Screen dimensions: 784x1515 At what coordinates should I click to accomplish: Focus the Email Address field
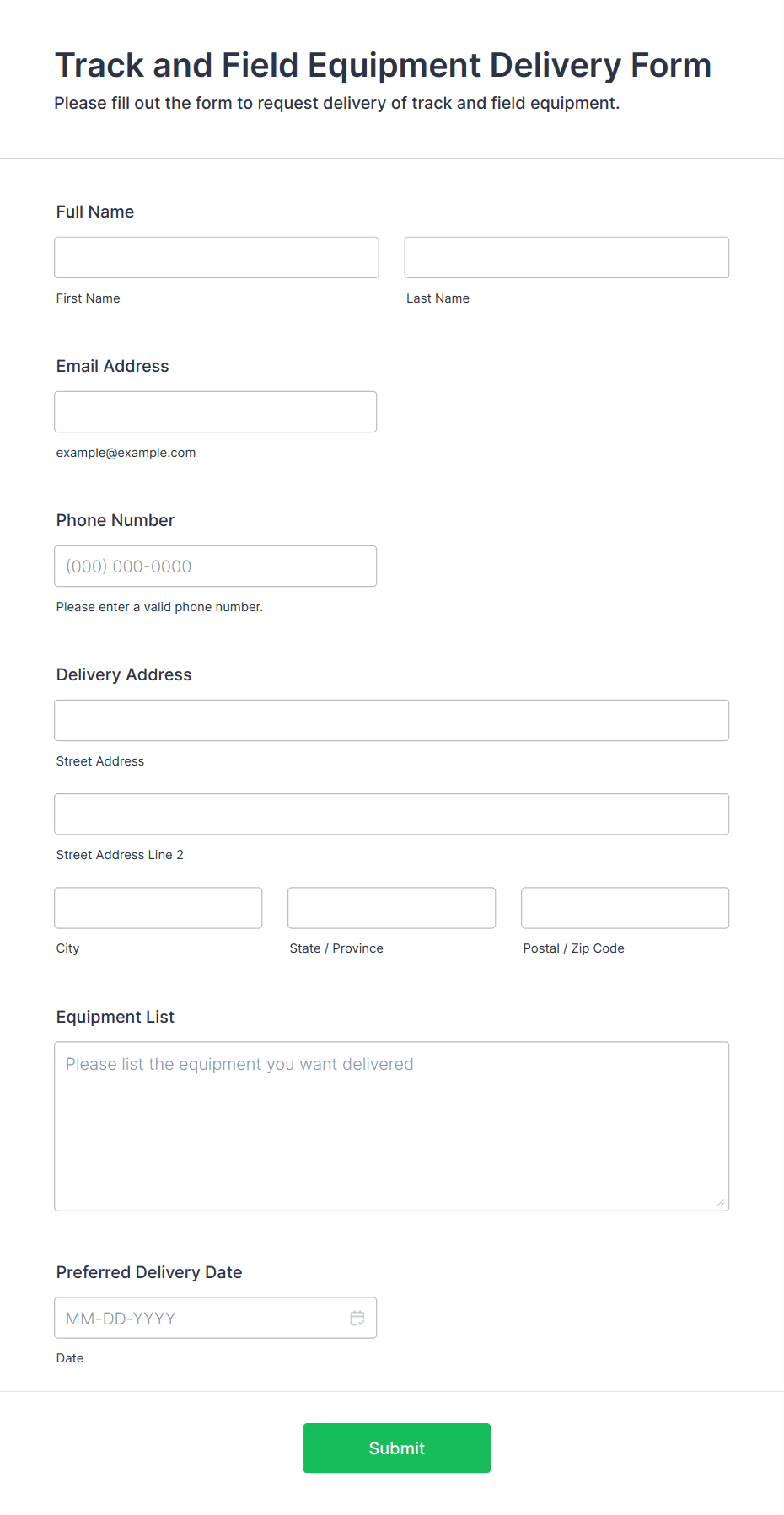pos(216,411)
